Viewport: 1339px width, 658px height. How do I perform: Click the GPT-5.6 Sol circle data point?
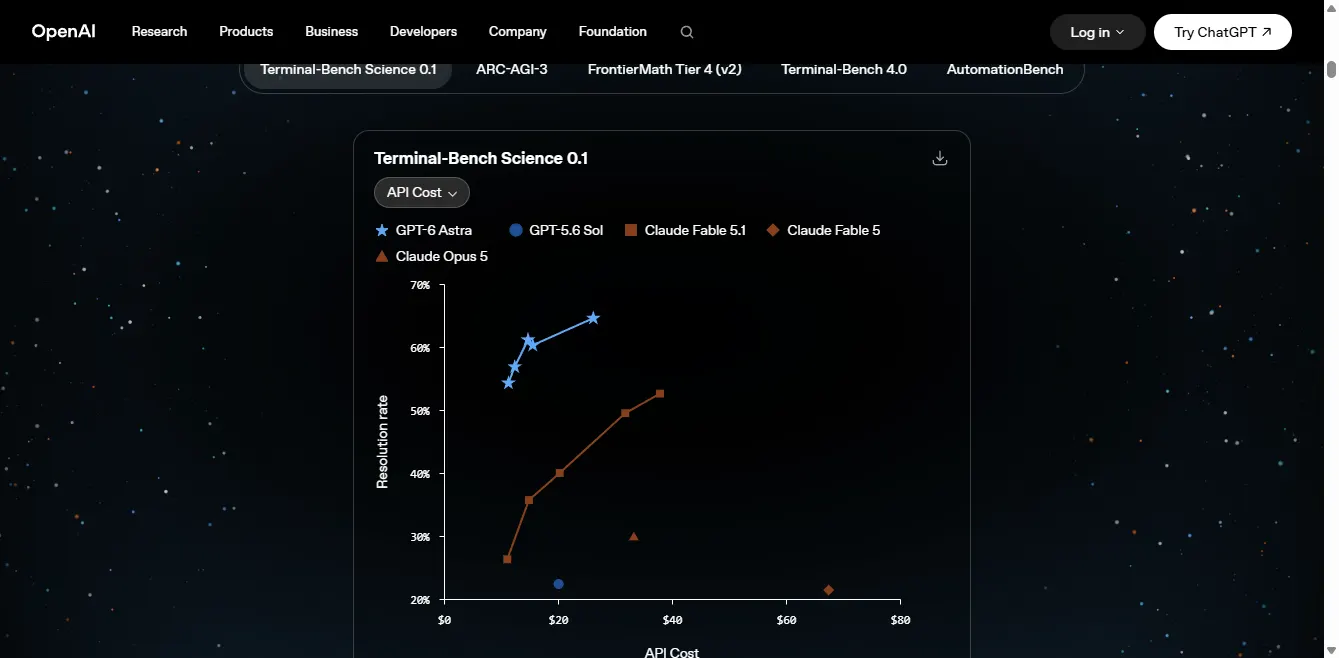559,584
